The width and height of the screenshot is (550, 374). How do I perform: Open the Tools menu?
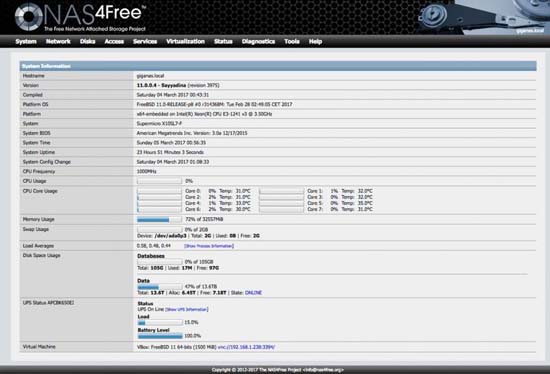coord(292,41)
